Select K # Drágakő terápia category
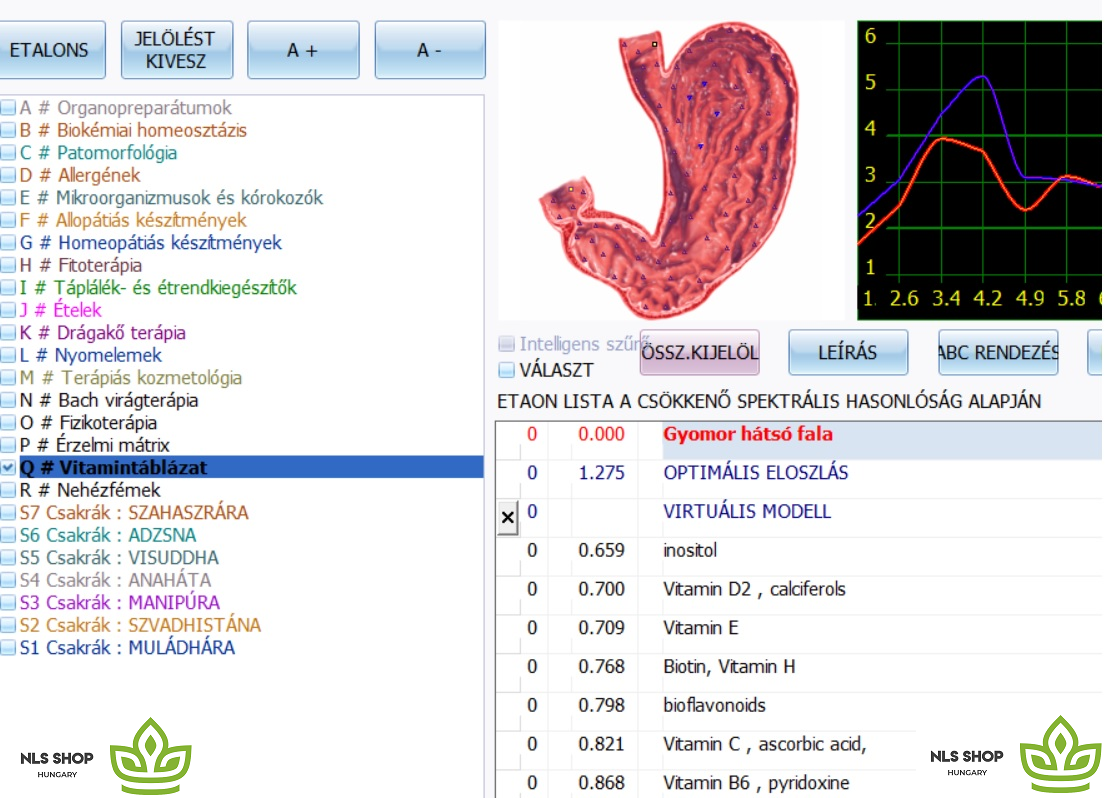1106x798 pixels. (x=102, y=333)
